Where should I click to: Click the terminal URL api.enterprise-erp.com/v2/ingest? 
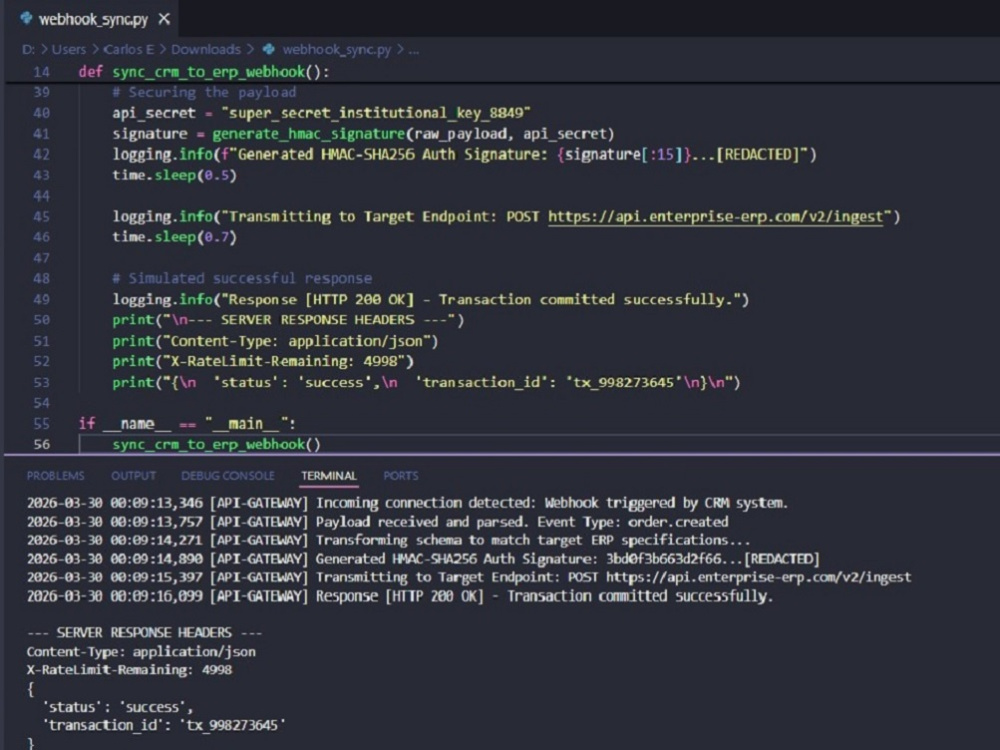tap(758, 577)
